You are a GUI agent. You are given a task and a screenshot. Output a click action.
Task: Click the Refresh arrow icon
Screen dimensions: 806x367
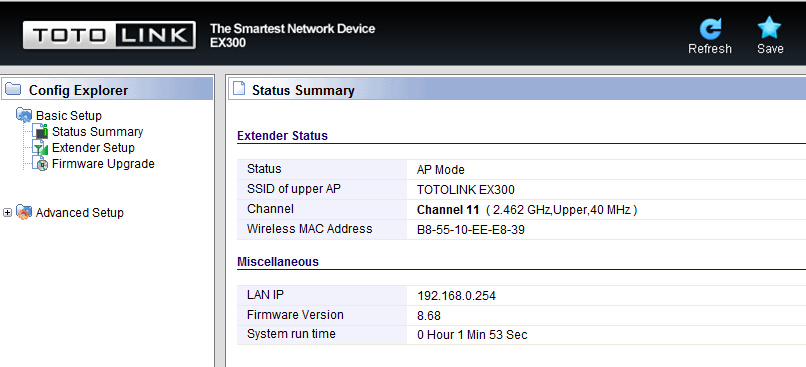click(x=710, y=28)
